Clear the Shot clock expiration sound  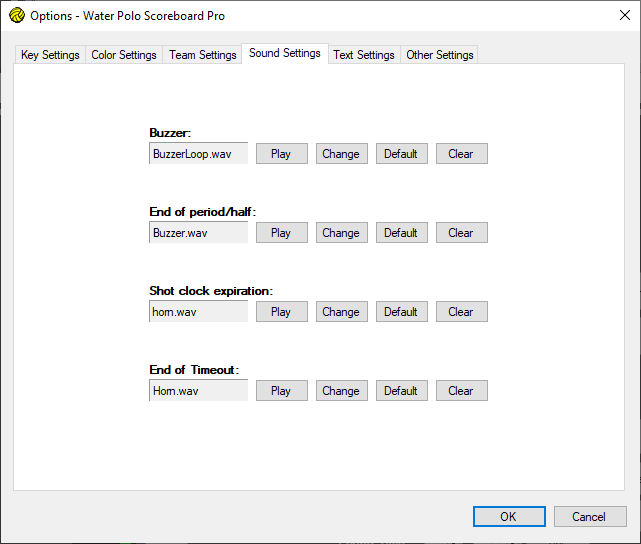pos(461,312)
